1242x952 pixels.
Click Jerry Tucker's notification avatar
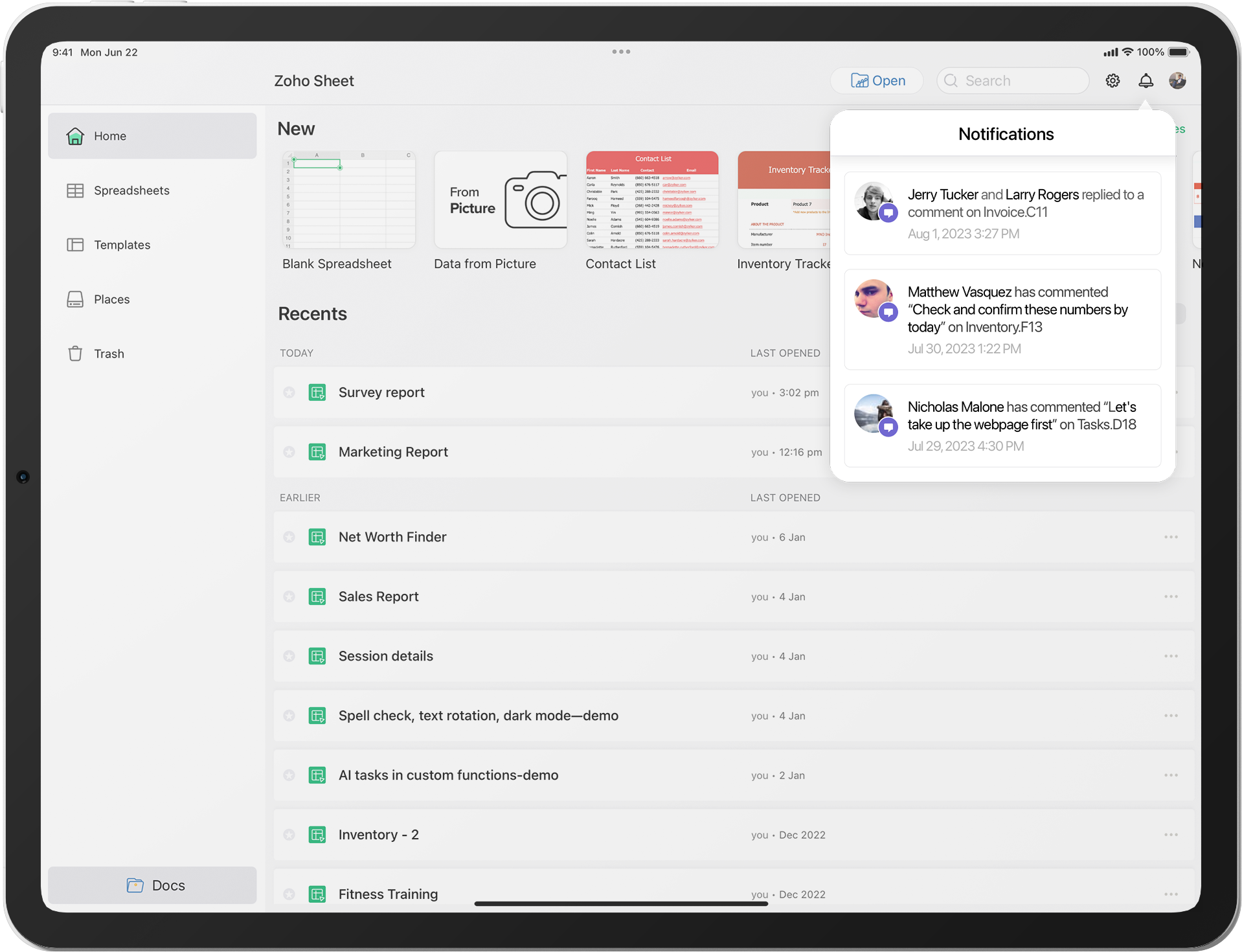pos(874,201)
